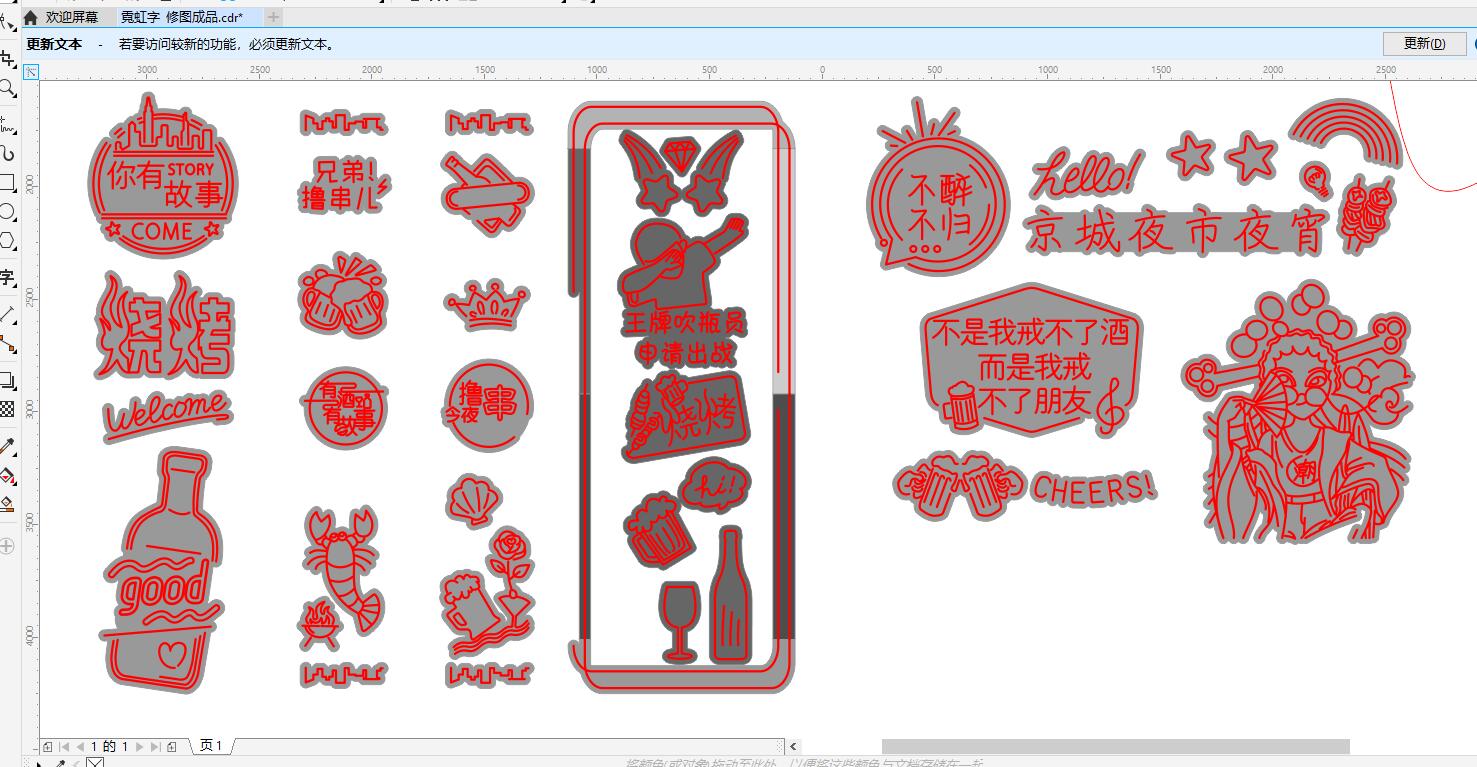The width and height of the screenshot is (1477, 767).
Task: Select the 页1 page tab
Action: click(210, 746)
